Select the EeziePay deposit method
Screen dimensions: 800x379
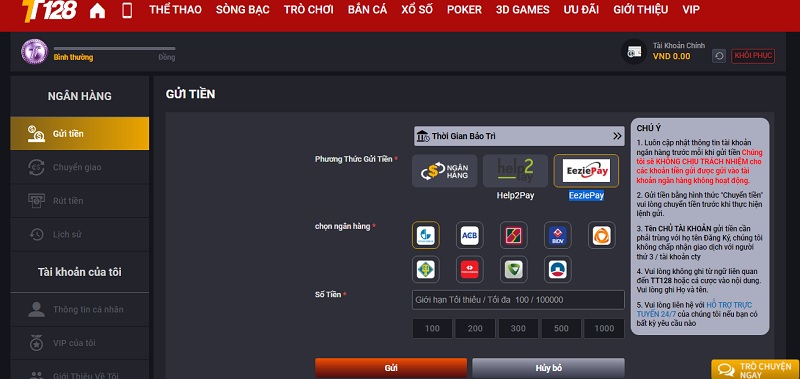click(x=586, y=171)
